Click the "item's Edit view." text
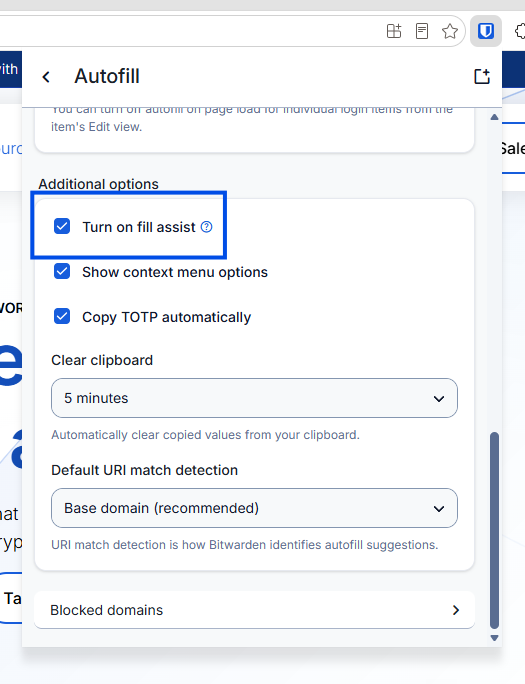The height and width of the screenshot is (684, 525). [x=97, y=127]
